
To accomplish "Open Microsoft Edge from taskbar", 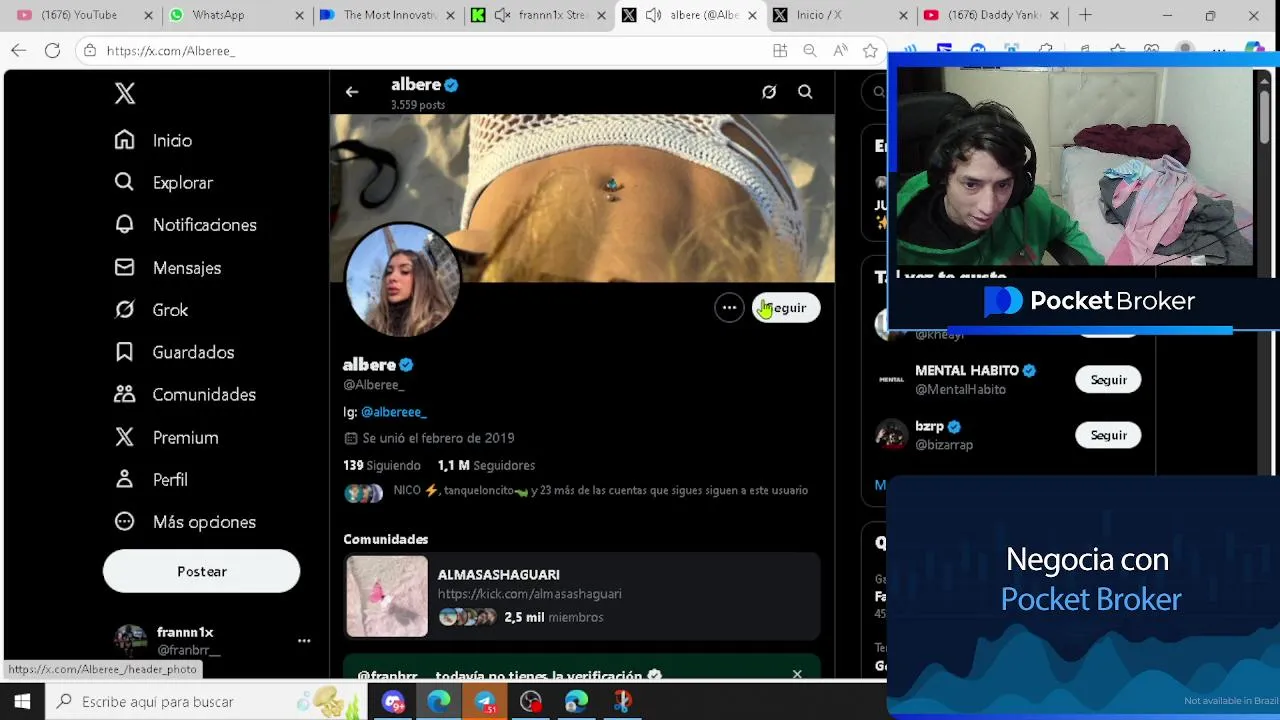I will pos(439,702).
